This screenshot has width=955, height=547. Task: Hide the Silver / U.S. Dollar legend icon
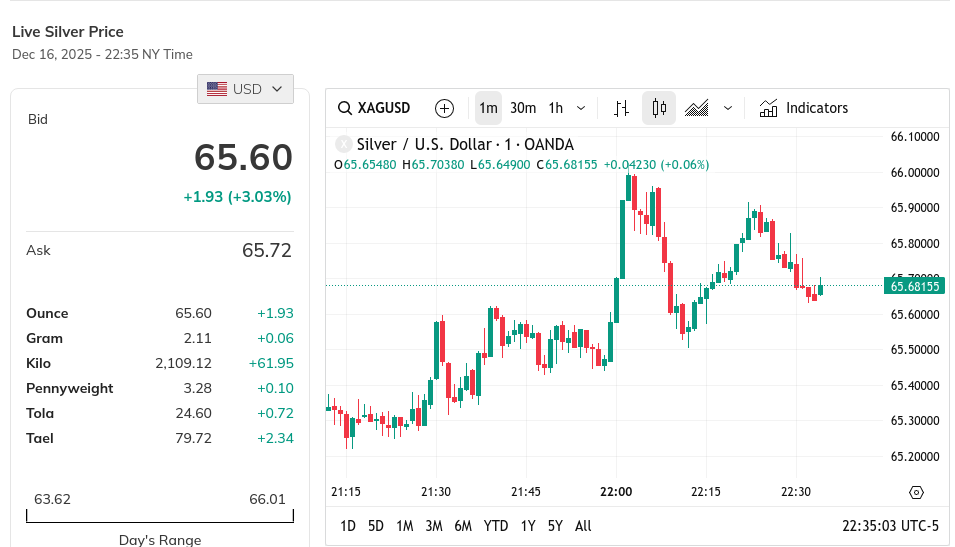pos(344,144)
